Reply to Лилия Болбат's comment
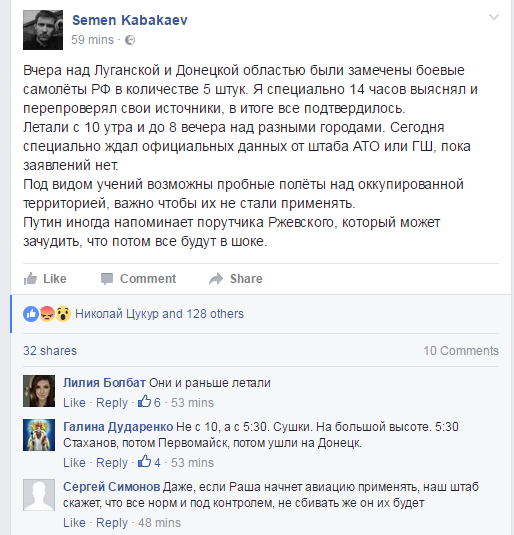Image resolution: width=514 pixels, height=535 pixels. coord(112,403)
